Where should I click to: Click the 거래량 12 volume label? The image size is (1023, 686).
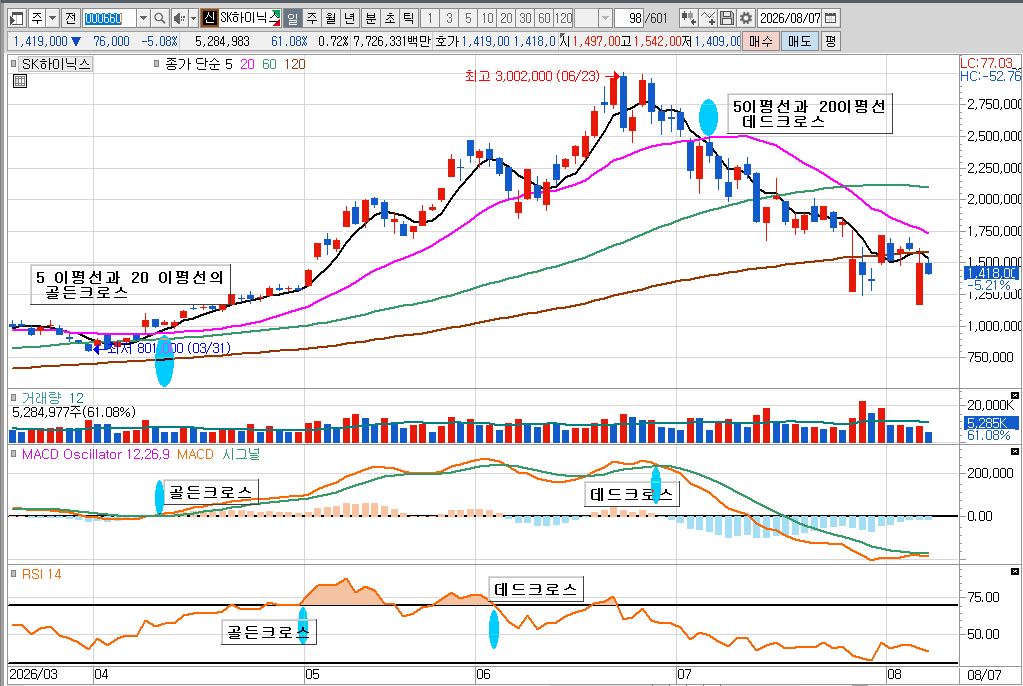53,398
